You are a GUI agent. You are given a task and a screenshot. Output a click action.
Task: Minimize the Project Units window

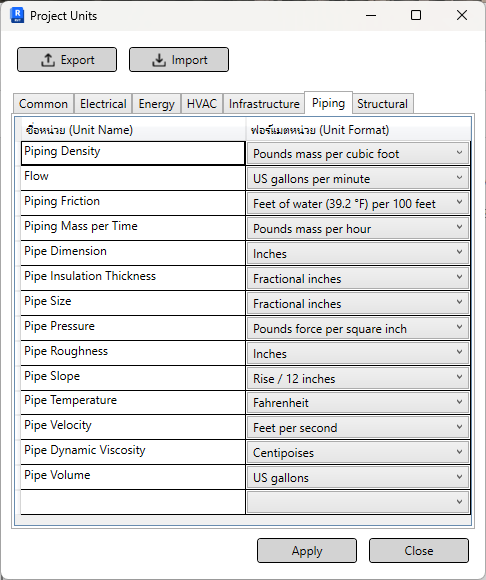[371, 16]
